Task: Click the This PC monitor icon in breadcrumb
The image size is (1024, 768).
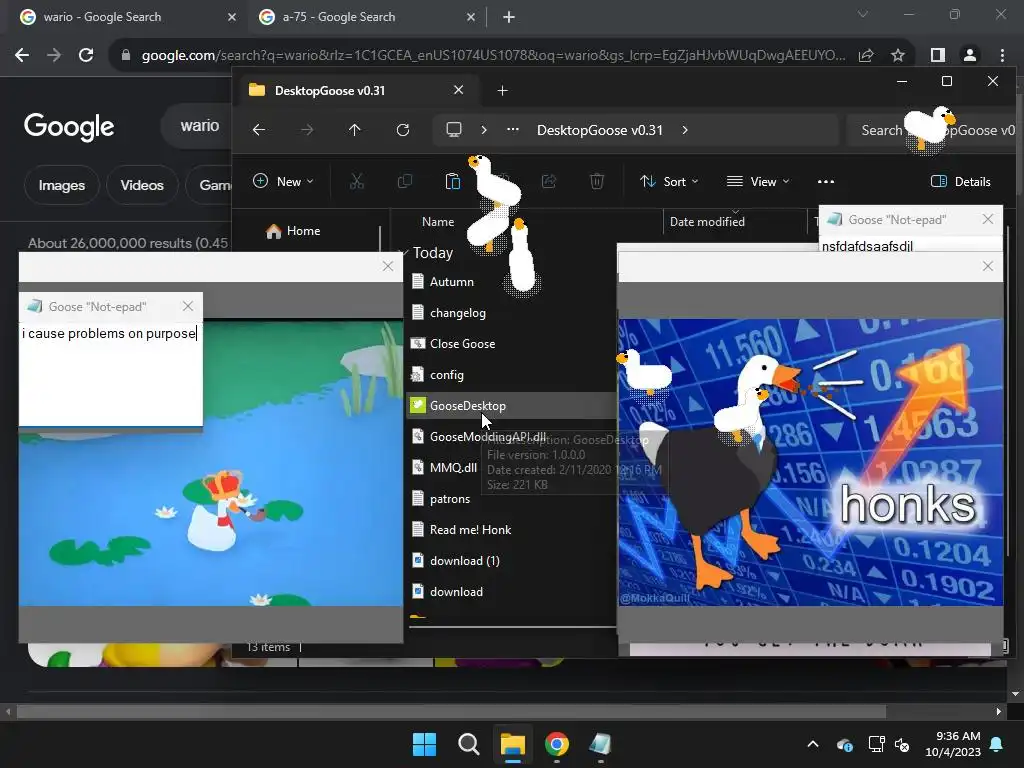Action: tap(453, 130)
